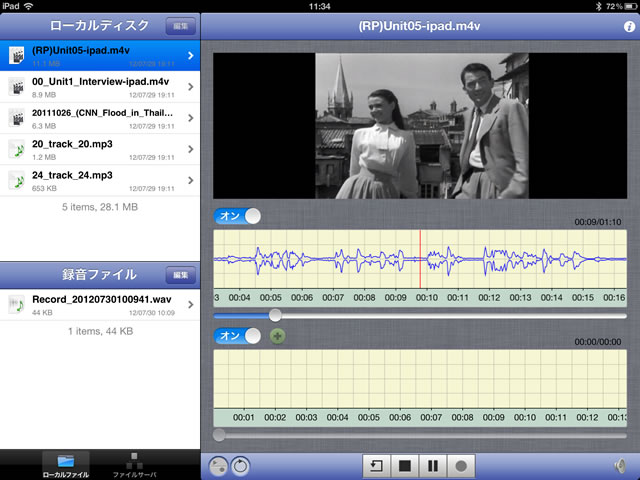This screenshot has height=480, width=640.
Task: Stop playback with the square button
Action: [x=404, y=466]
